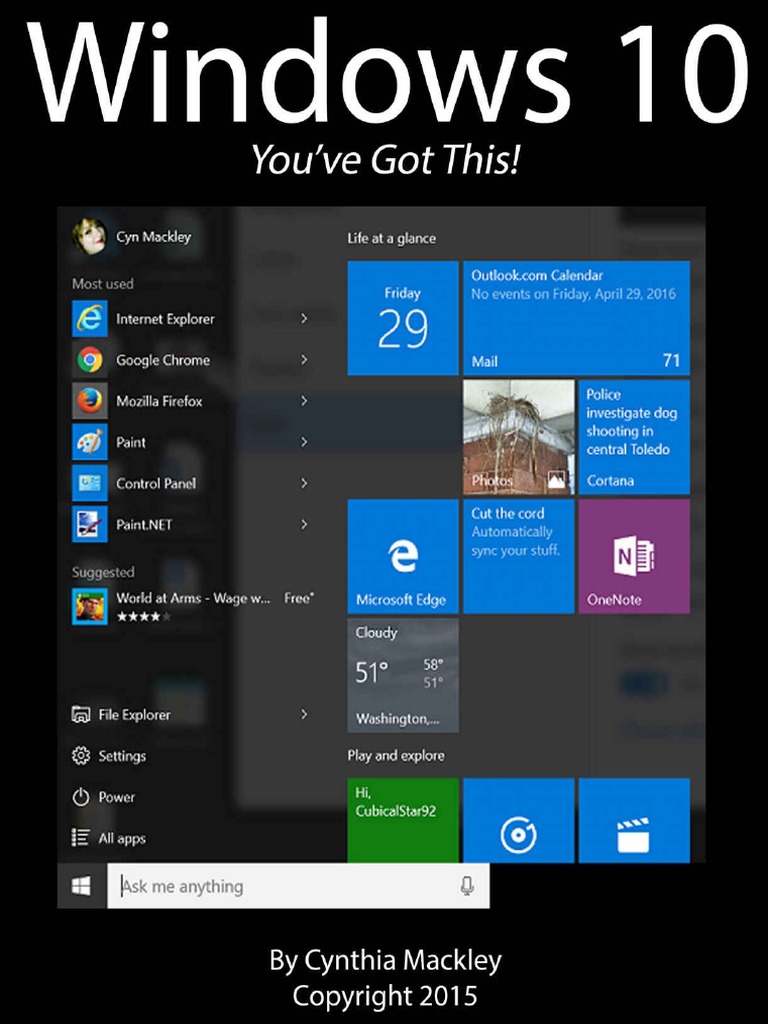Open the green 'Hi, CubicalStar92' Xbox tile

[x=403, y=820]
